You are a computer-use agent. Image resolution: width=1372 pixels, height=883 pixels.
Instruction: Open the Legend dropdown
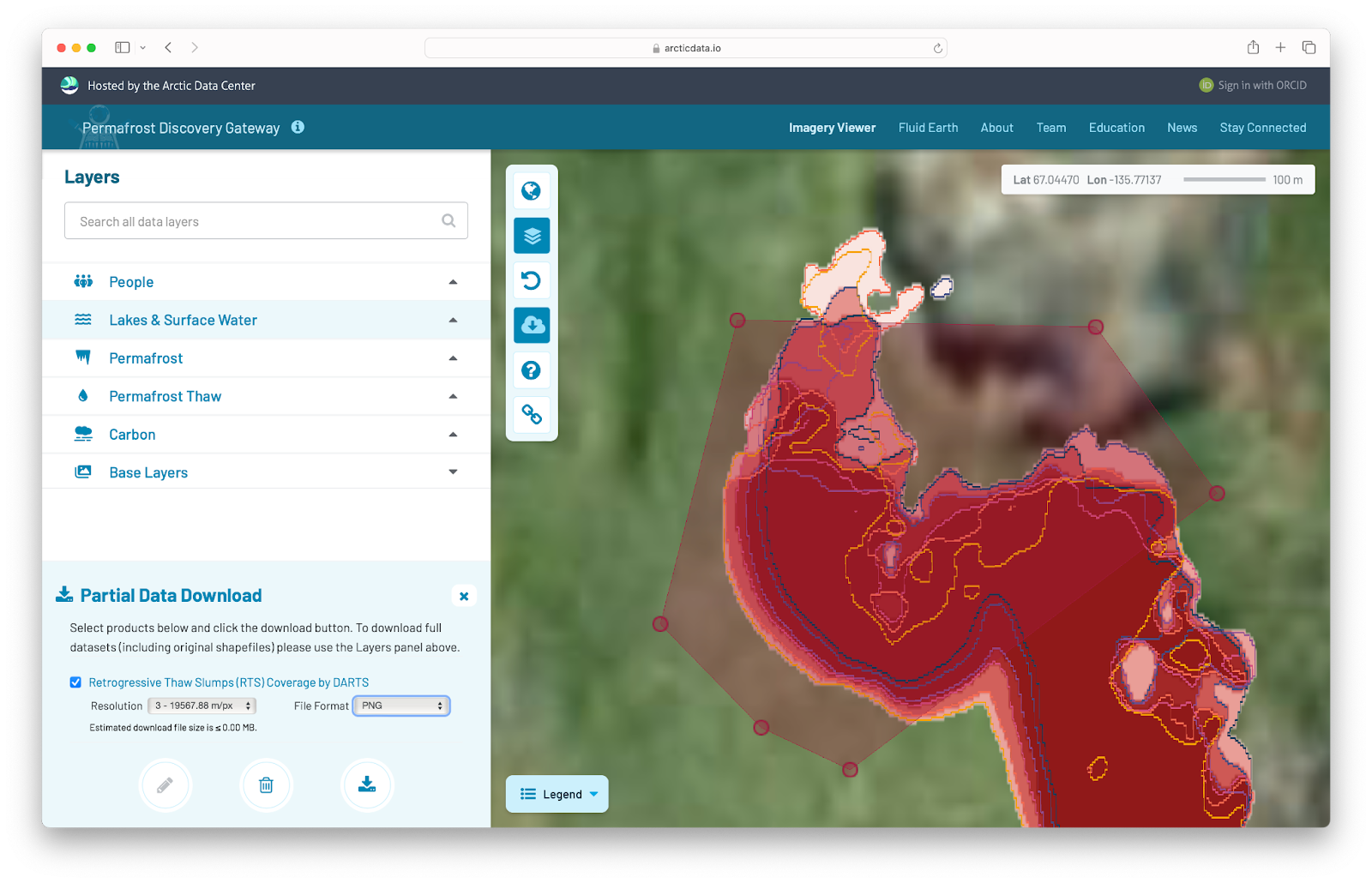point(557,794)
